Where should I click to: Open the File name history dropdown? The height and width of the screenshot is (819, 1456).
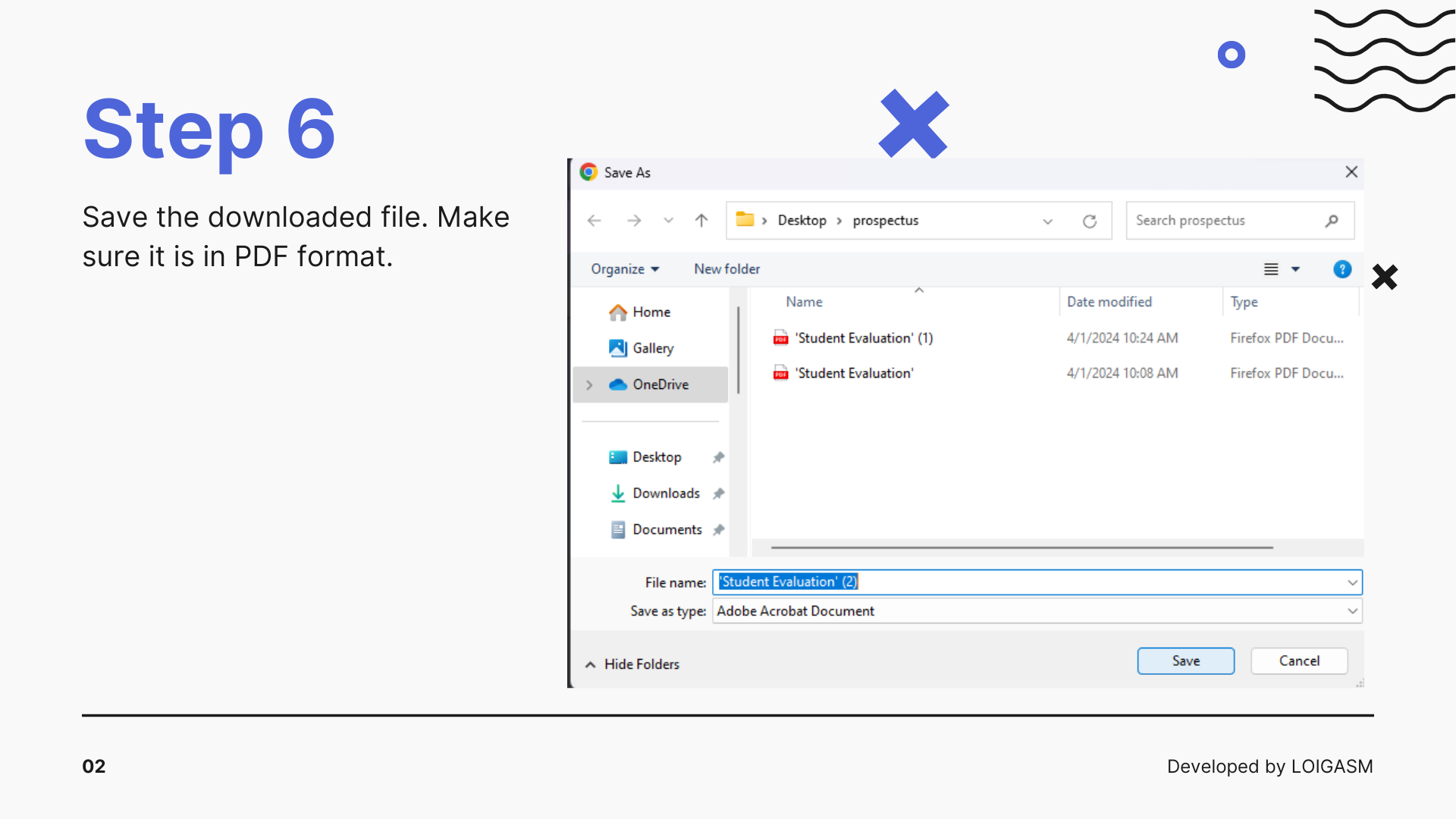(1352, 582)
